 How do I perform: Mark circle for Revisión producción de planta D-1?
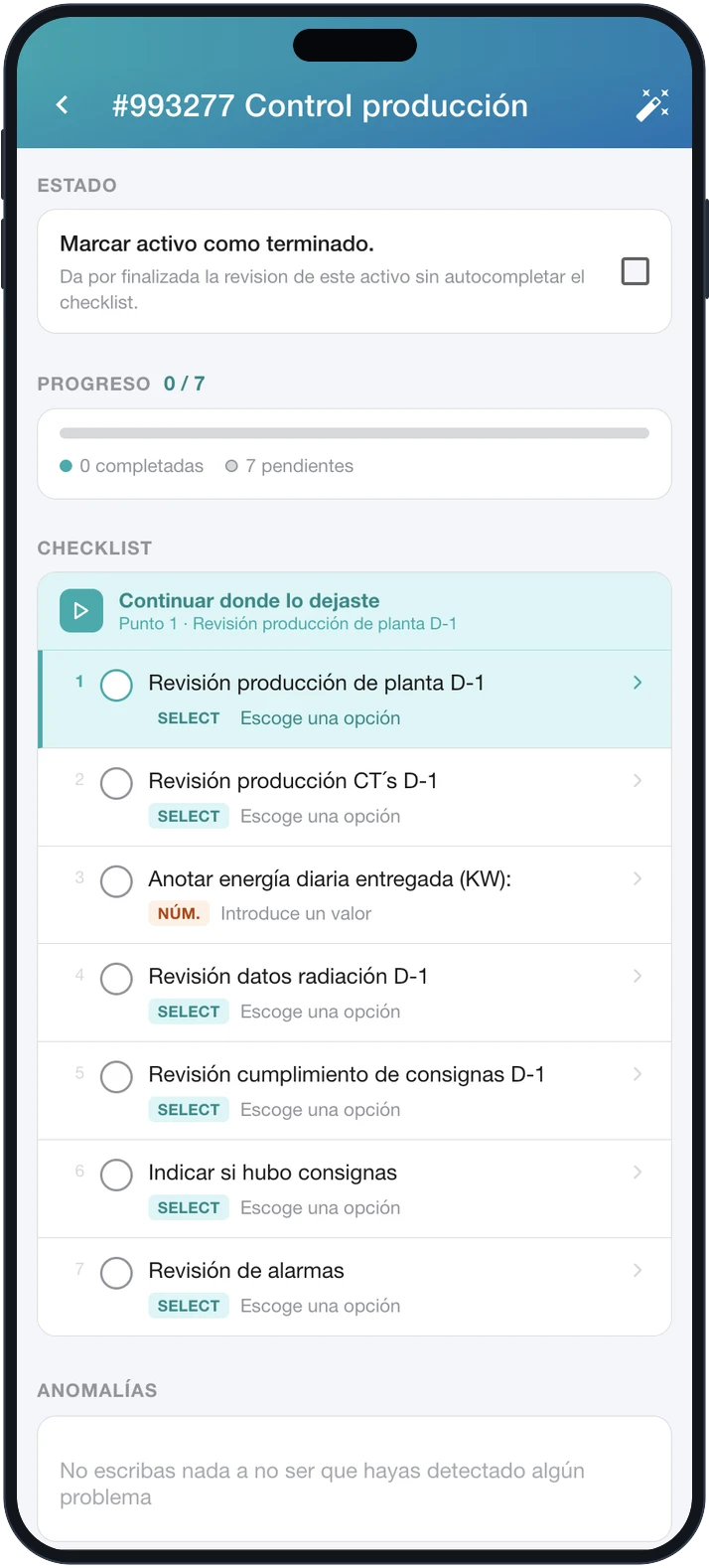click(116, 685)
